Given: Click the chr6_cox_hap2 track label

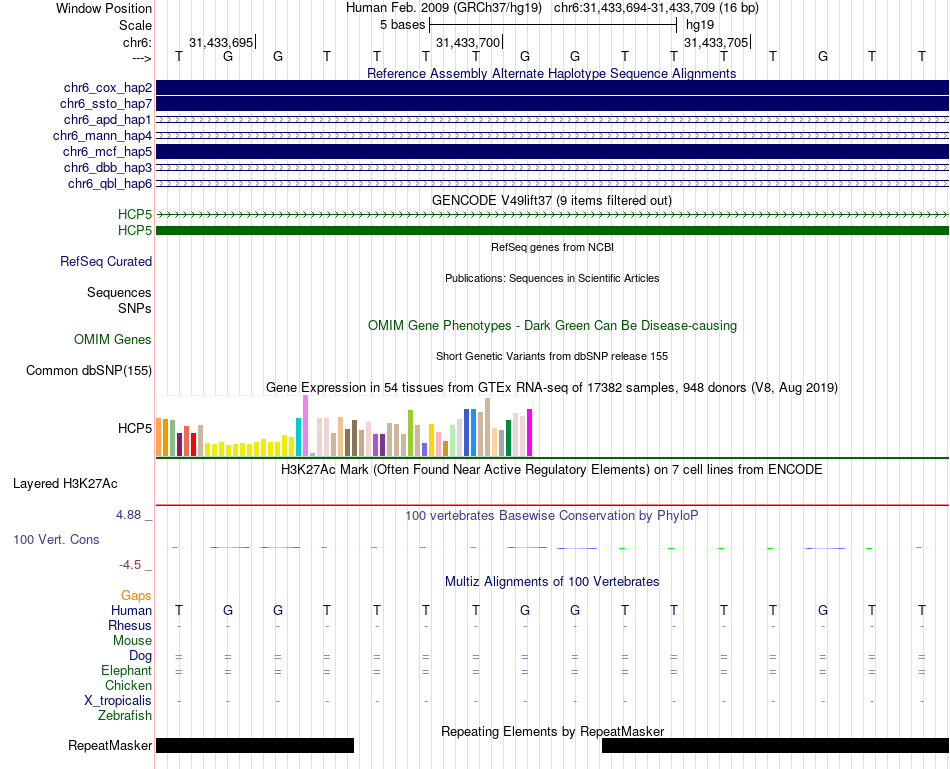Looking at the screenshot, I should (108, 88).
